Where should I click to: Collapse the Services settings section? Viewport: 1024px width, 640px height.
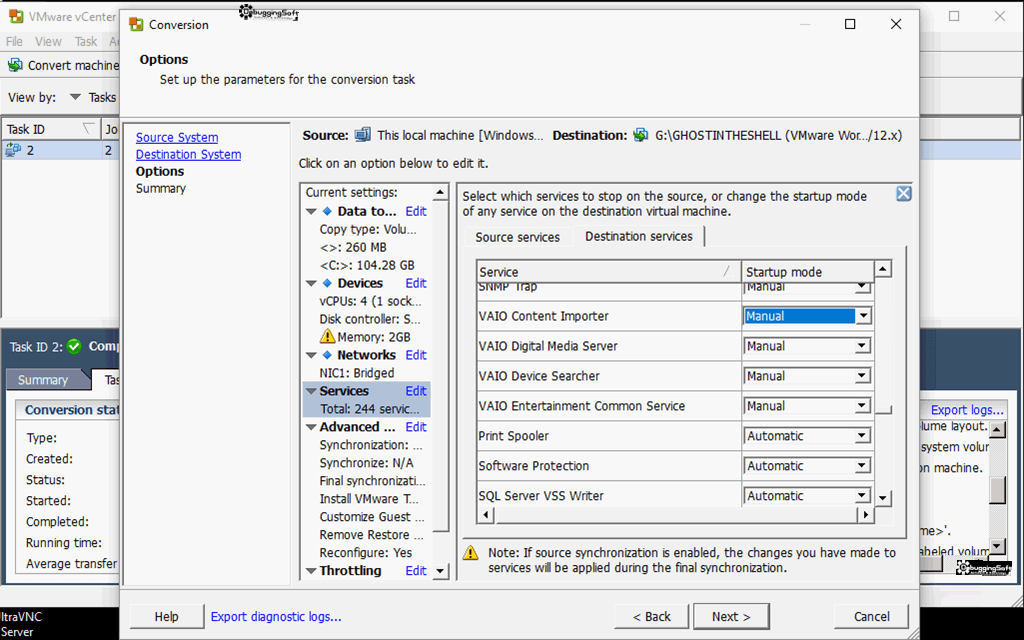click(311, 391)
